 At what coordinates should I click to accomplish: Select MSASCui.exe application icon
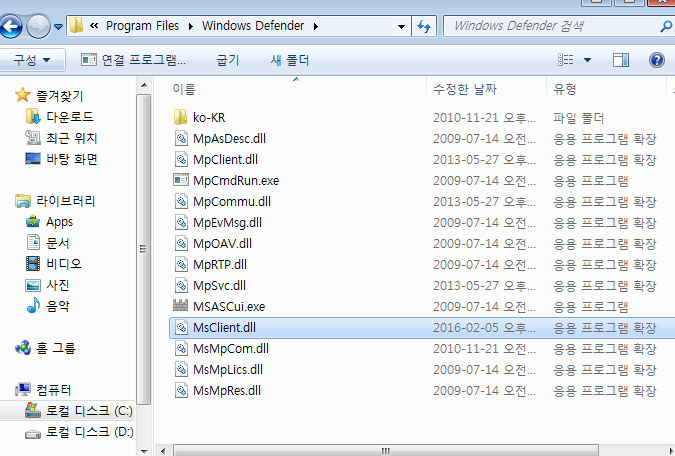pyautogui.click(x=180, y=306)
